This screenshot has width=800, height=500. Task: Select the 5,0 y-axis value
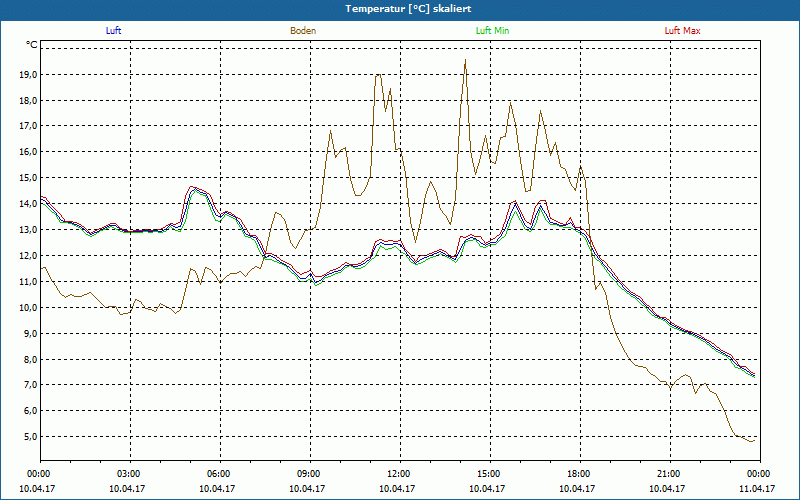pos(30,437)
